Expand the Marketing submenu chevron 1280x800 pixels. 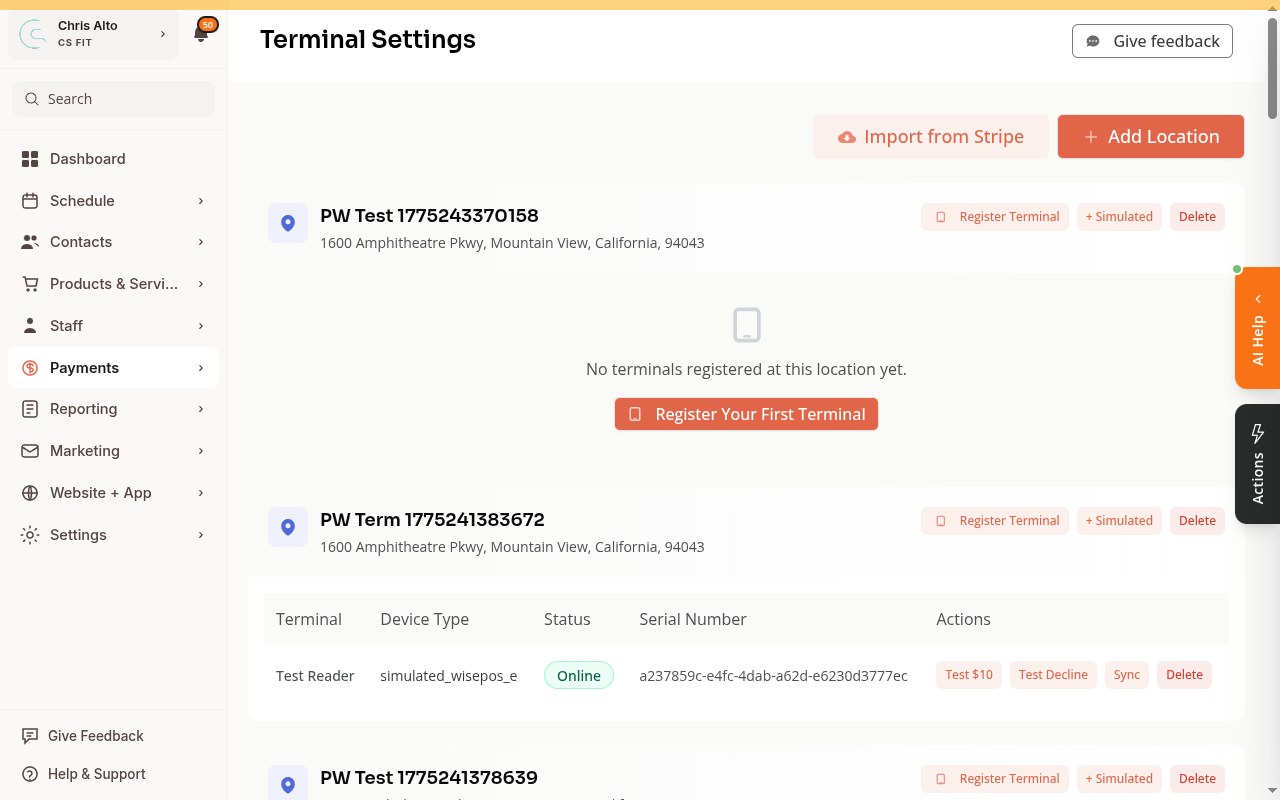201,451
